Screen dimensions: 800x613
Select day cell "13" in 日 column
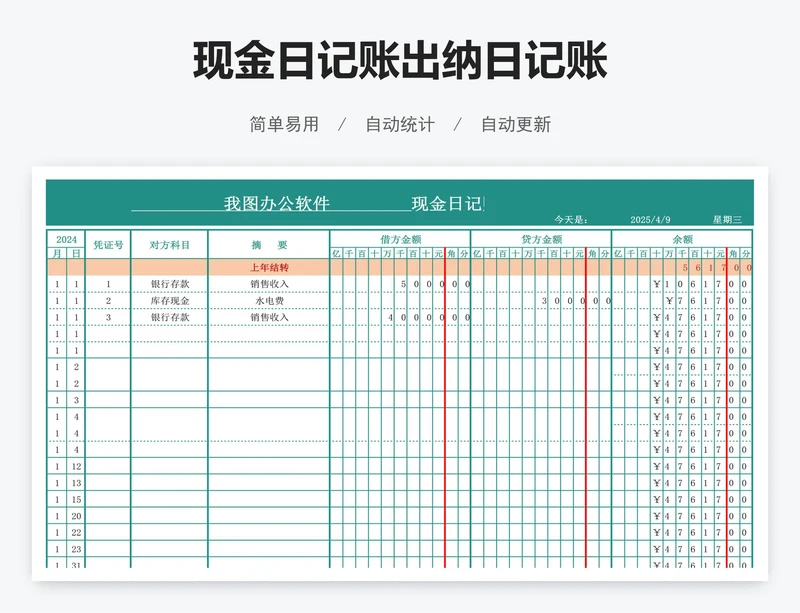[76, 483]
